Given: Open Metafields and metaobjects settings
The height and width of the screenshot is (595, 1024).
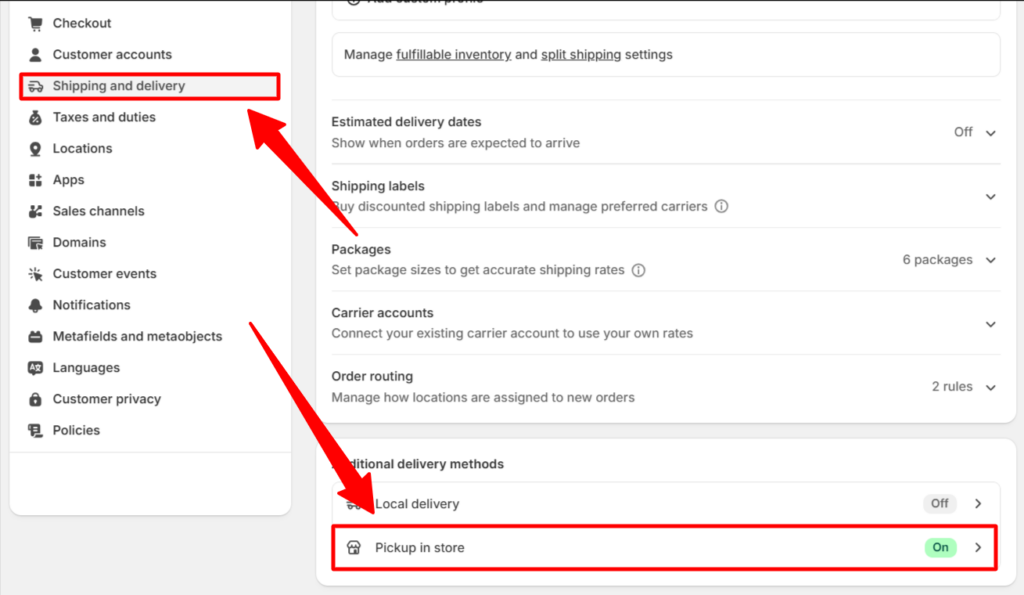Looking at the screenshot, I should point(137,336).
